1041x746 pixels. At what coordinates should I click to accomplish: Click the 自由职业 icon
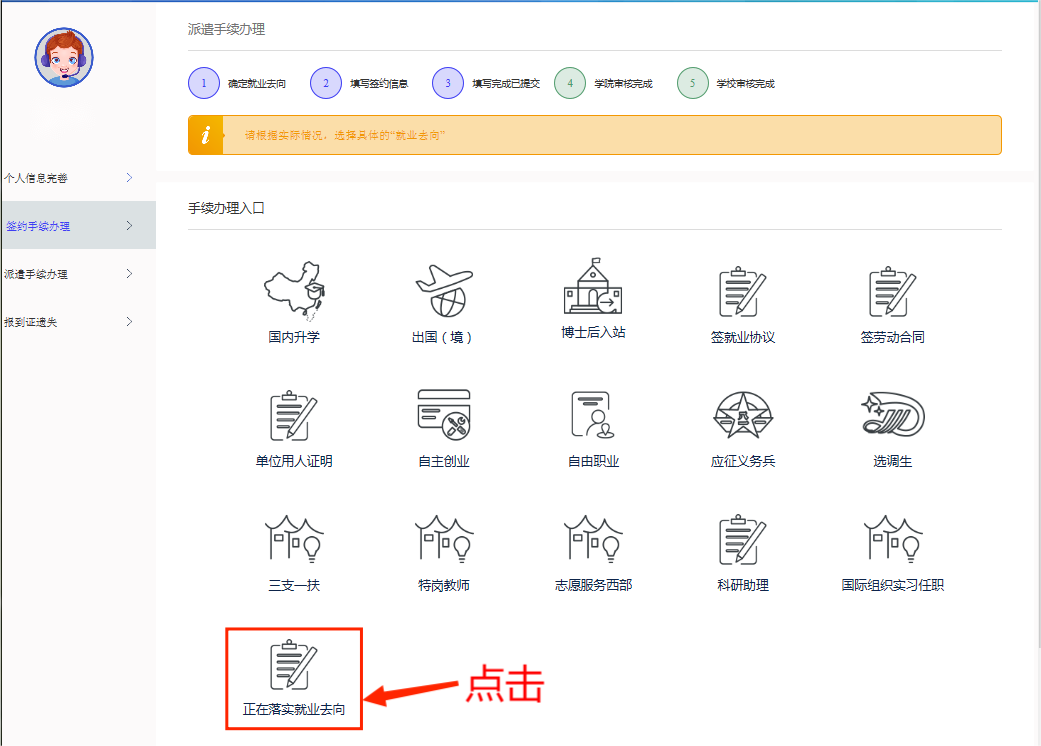point(593,414)
